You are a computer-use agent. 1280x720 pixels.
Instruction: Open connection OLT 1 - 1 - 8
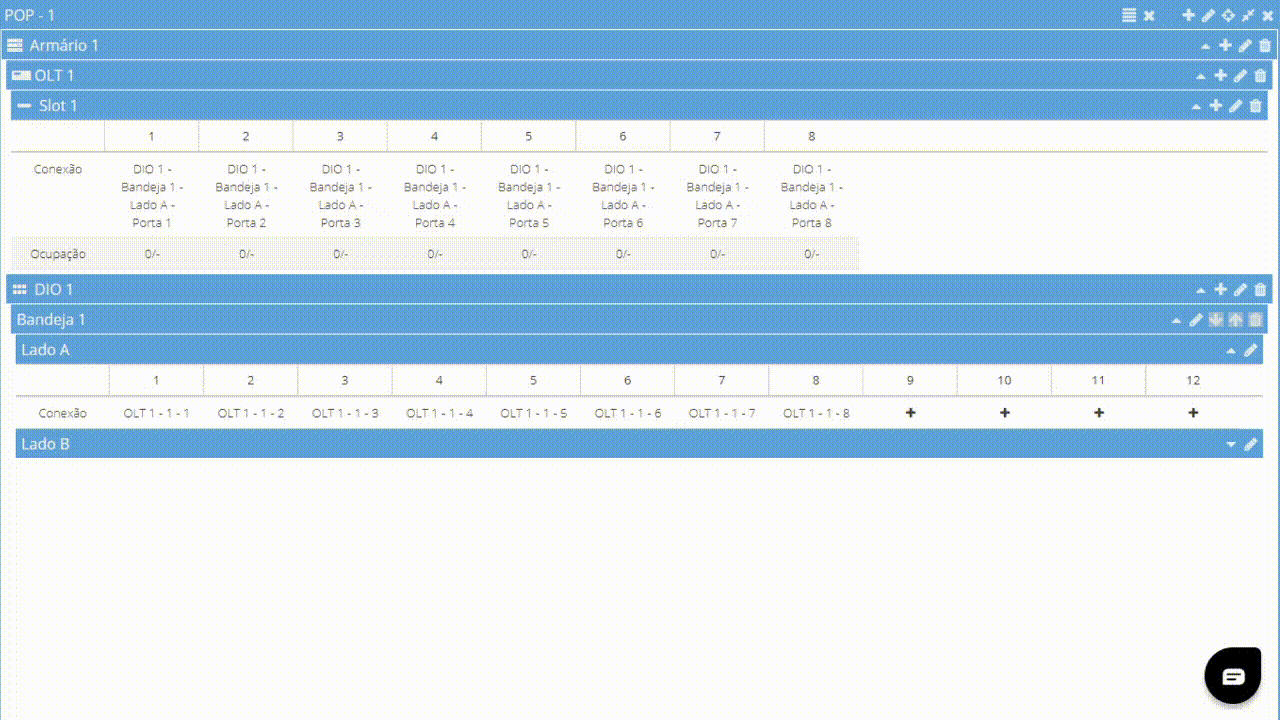(x=816, y=413)
